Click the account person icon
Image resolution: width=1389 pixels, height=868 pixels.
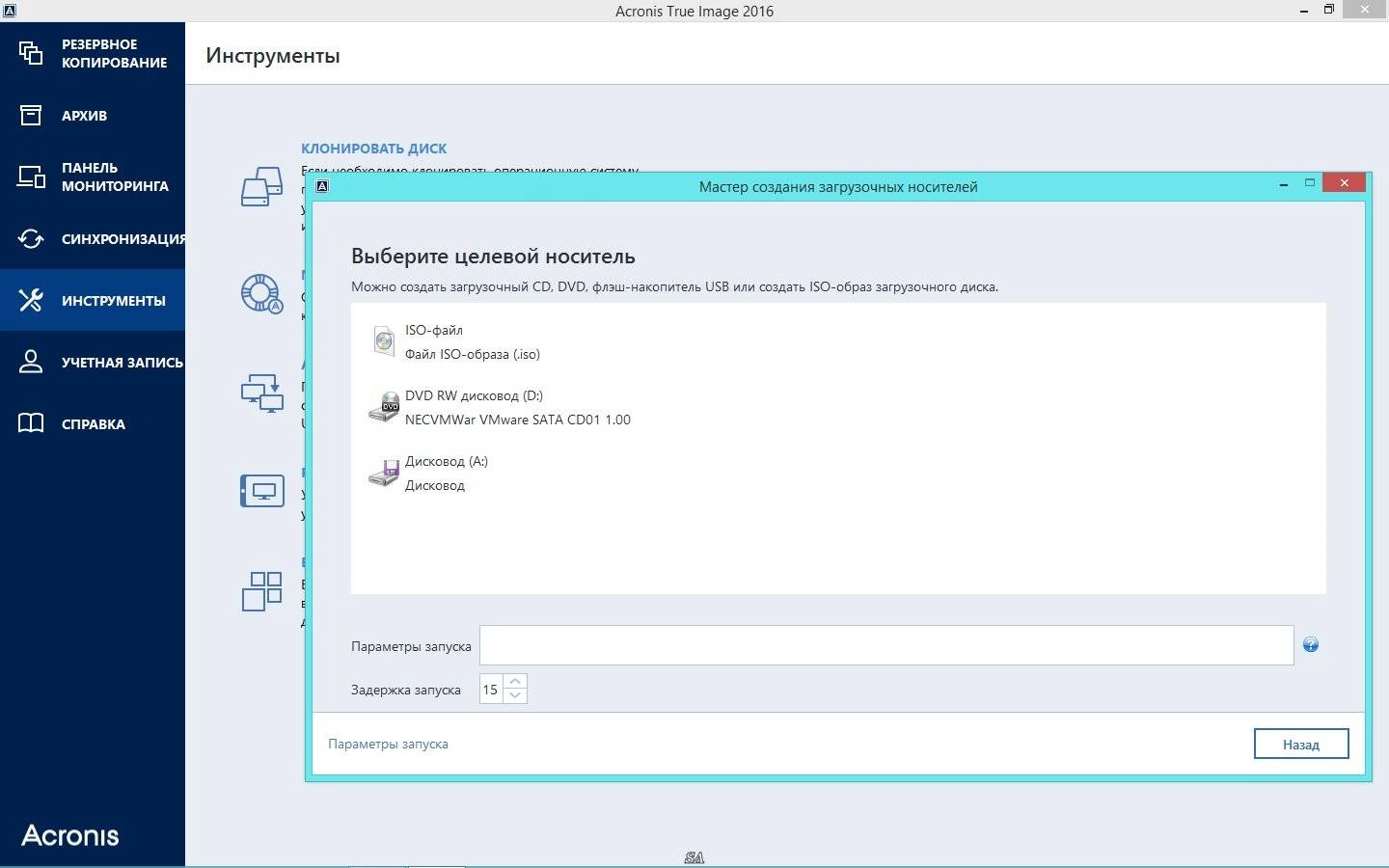click(x=31, y=362)
